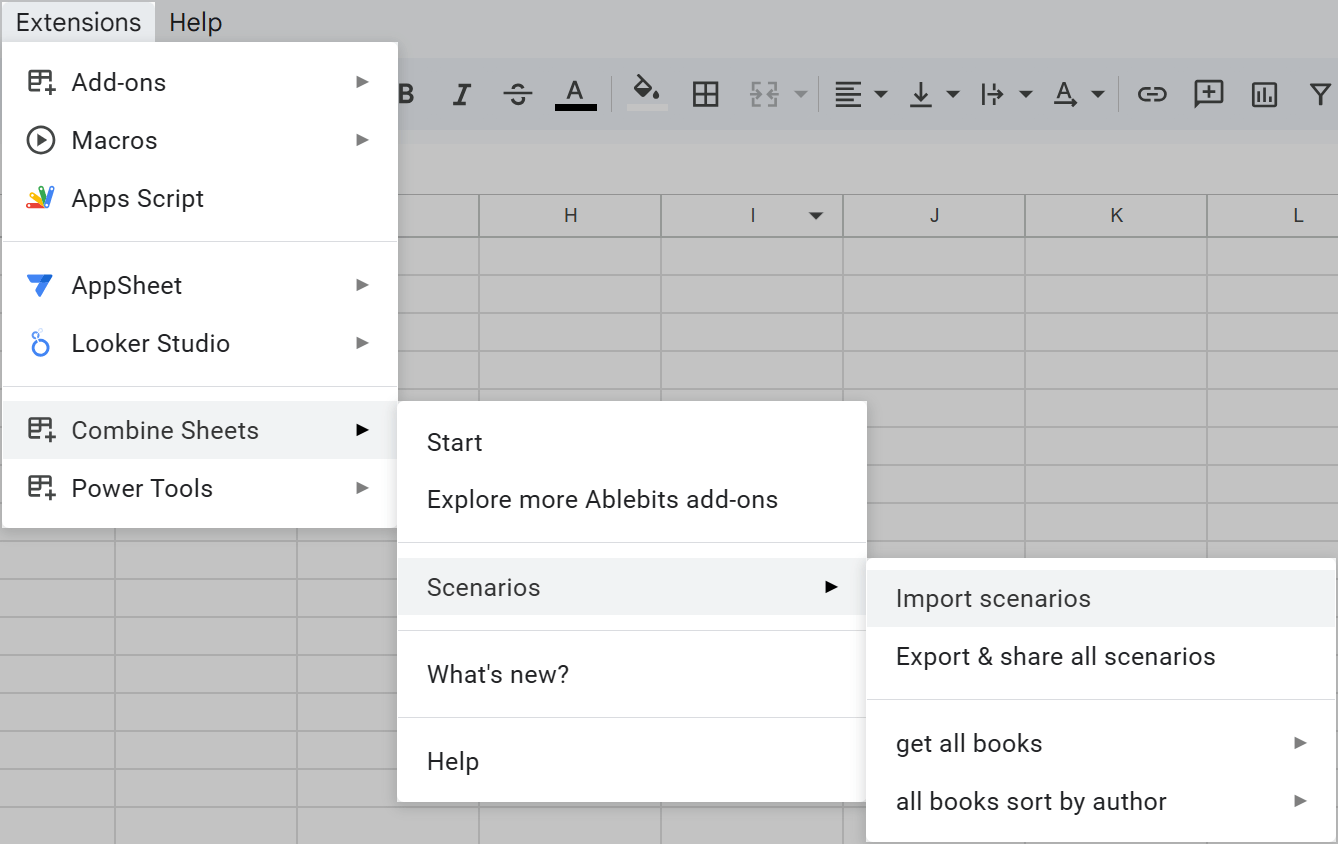Open the Extensions menu

79,22
